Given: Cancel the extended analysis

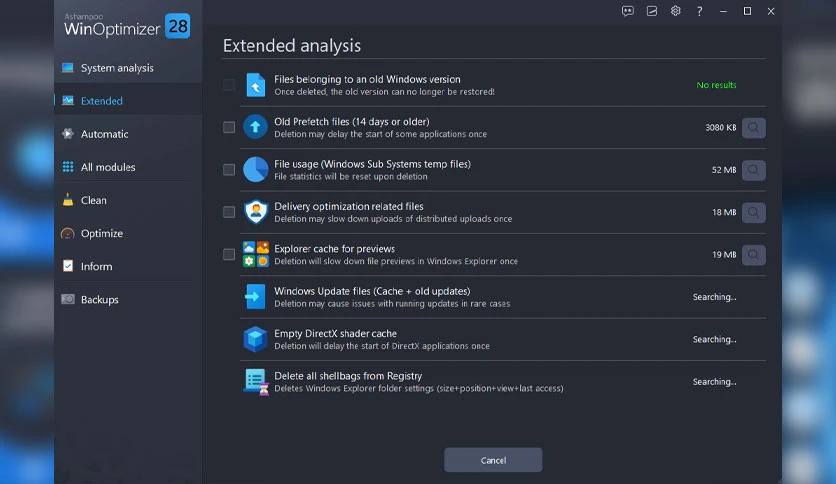Looking at the screenshot, I should tap(493, 460).
